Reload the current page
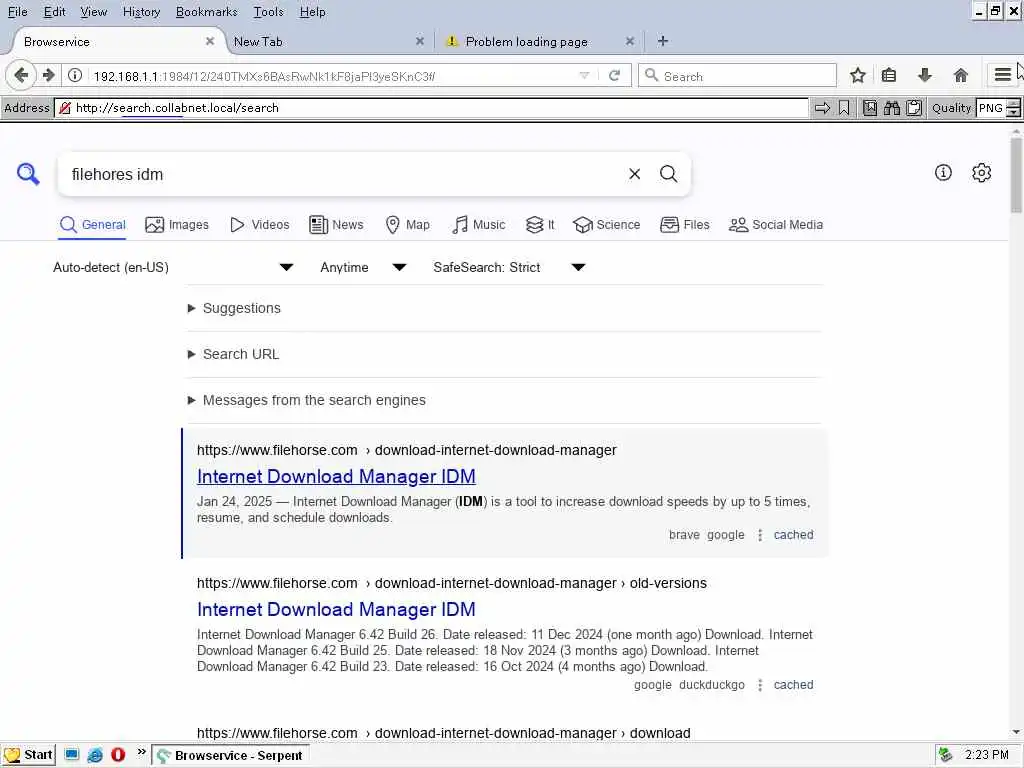 pyautogui.click(x=615, y=76)
